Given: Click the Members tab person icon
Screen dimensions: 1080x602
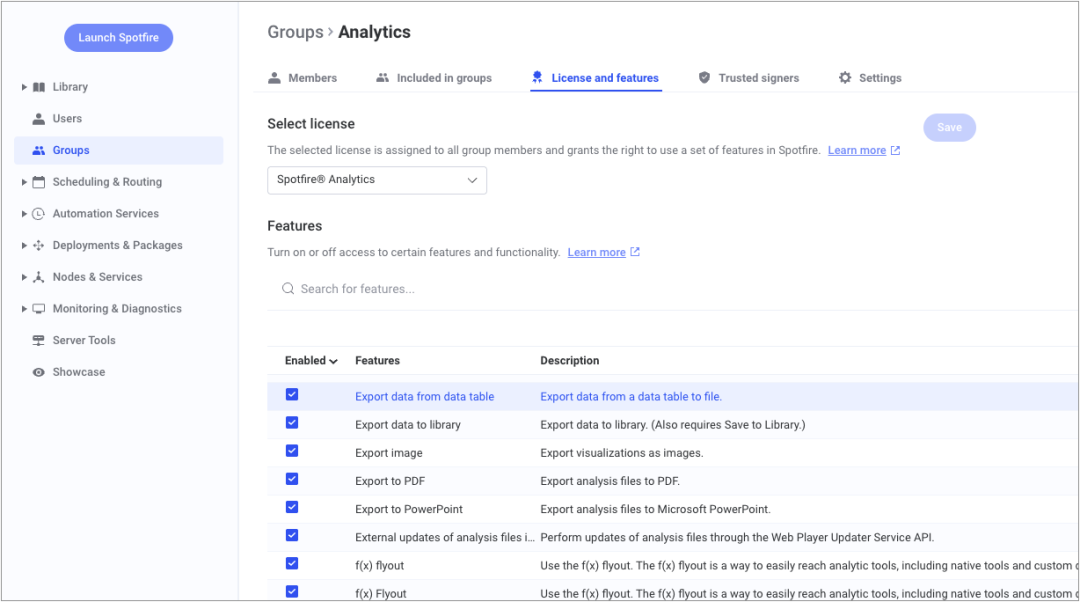Looking at the screenshot, I should point(274,78).
